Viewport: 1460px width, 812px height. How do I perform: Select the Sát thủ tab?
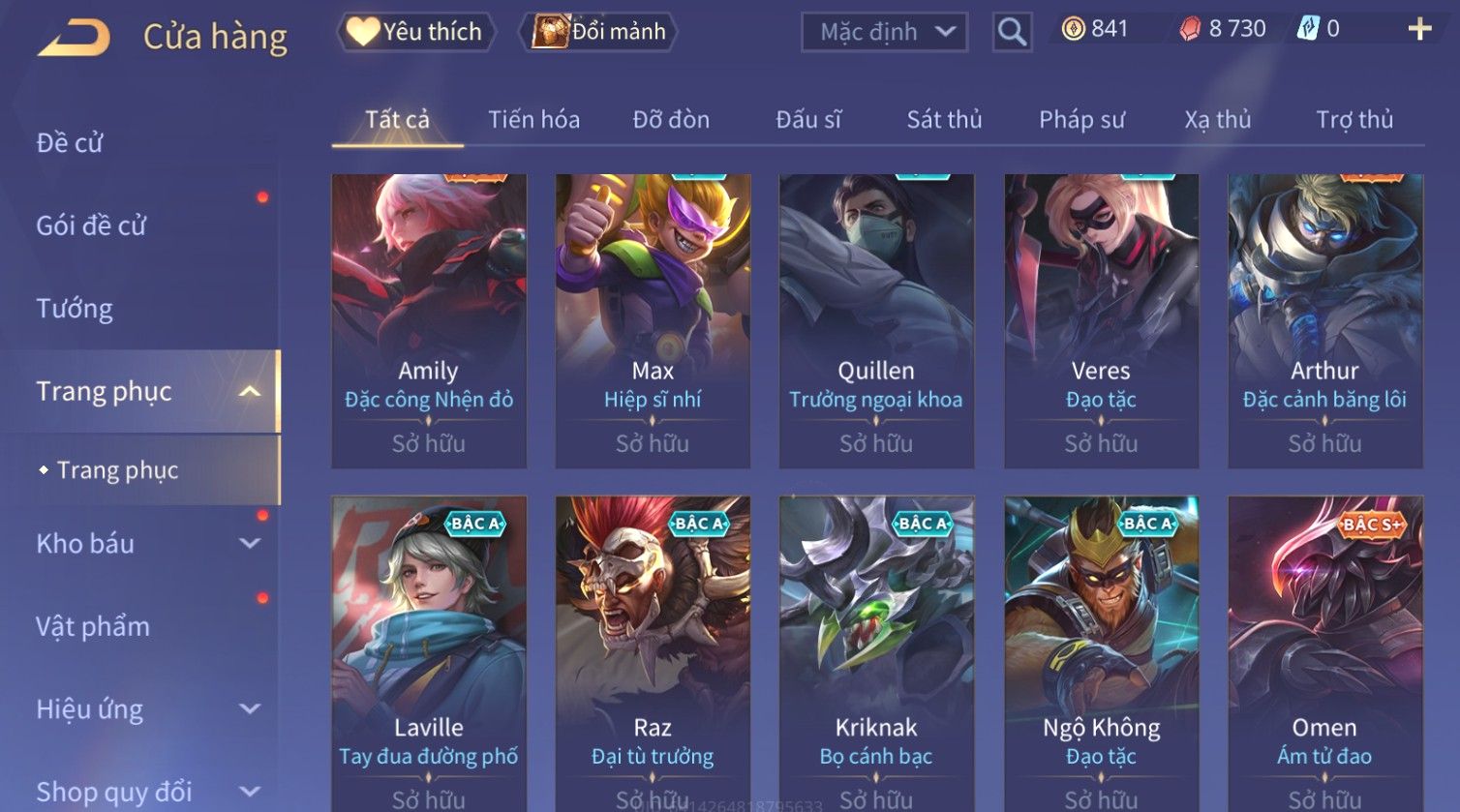944,120
